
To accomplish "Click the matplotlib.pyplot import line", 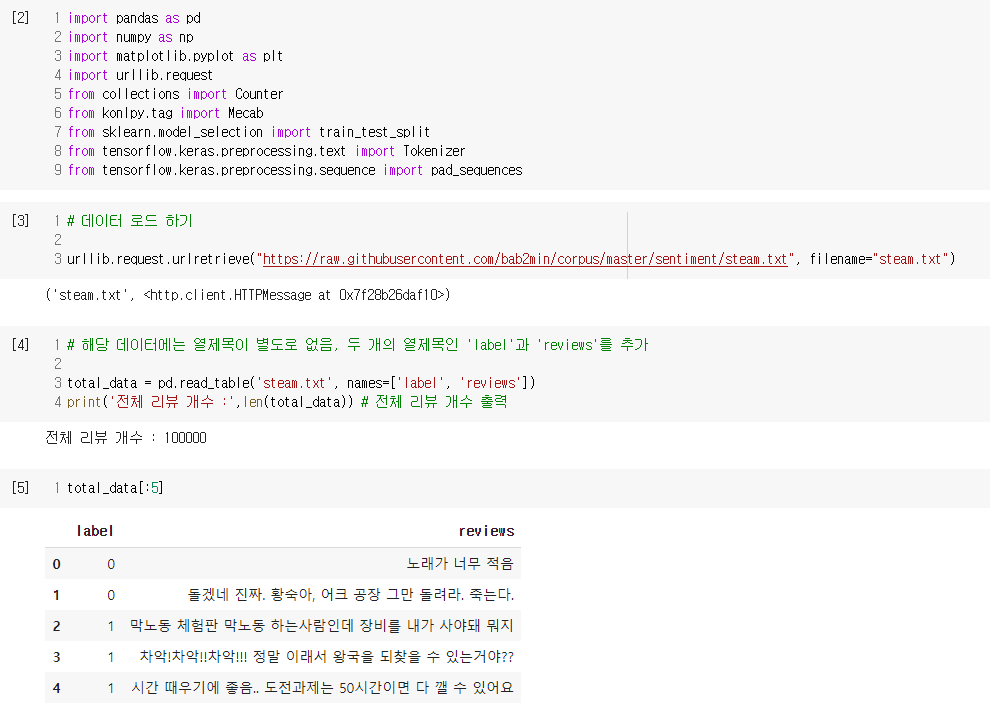I will [176, 56].
